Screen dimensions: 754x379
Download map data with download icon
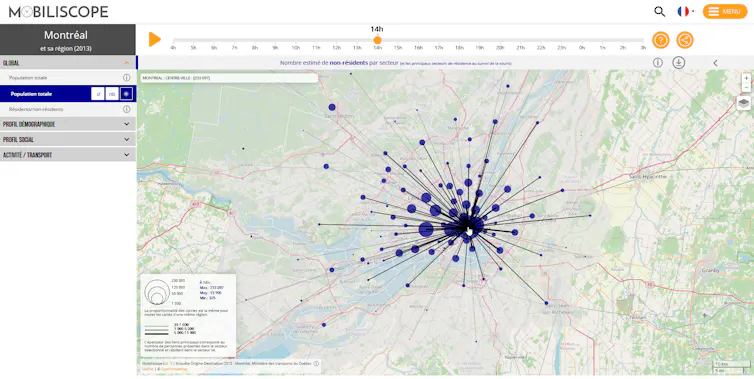coord(679,63)
